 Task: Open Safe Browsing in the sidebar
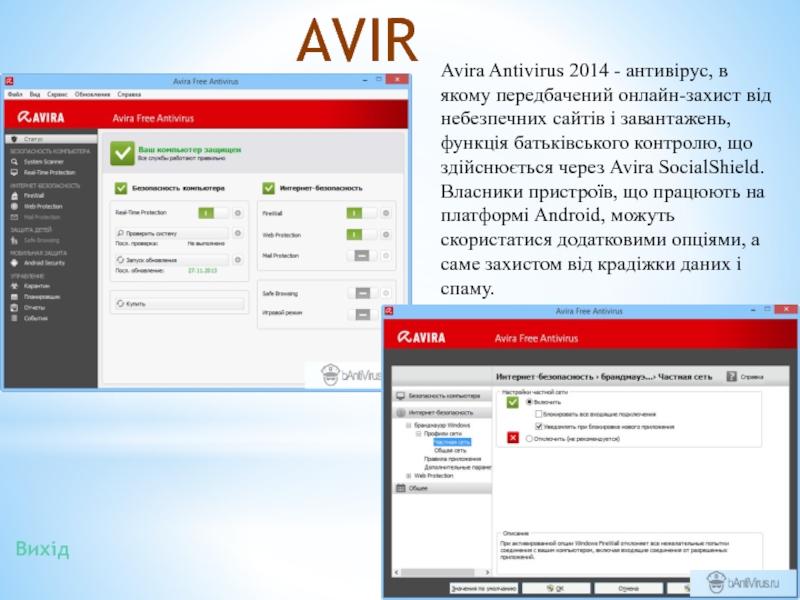click(41, 240)
